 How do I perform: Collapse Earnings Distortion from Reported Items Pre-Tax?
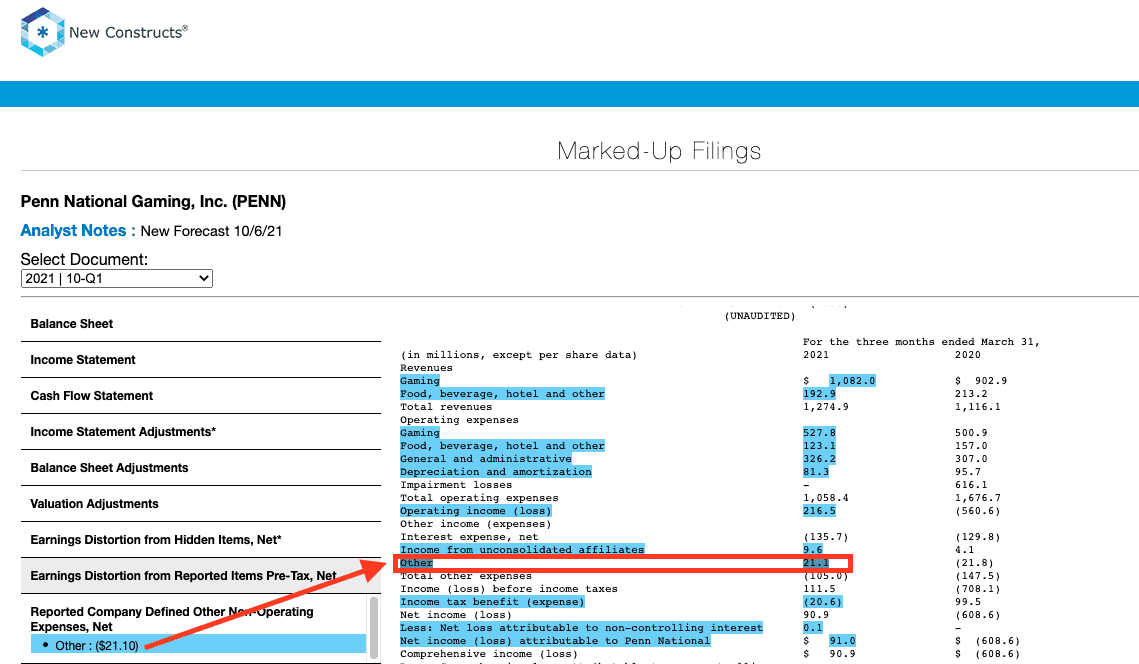pos(200,575)
